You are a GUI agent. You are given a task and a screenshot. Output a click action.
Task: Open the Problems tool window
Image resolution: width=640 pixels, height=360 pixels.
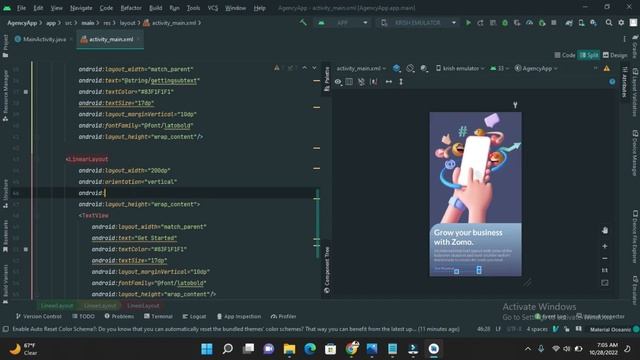pyautogui.click(x=119, y=316)
